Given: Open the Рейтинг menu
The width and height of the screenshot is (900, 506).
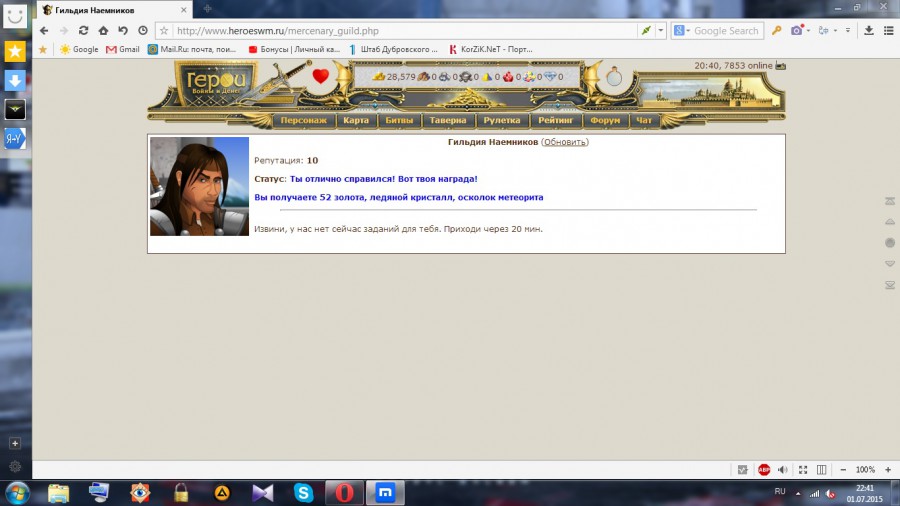Looking at the screenshot, I should [556, 120].
